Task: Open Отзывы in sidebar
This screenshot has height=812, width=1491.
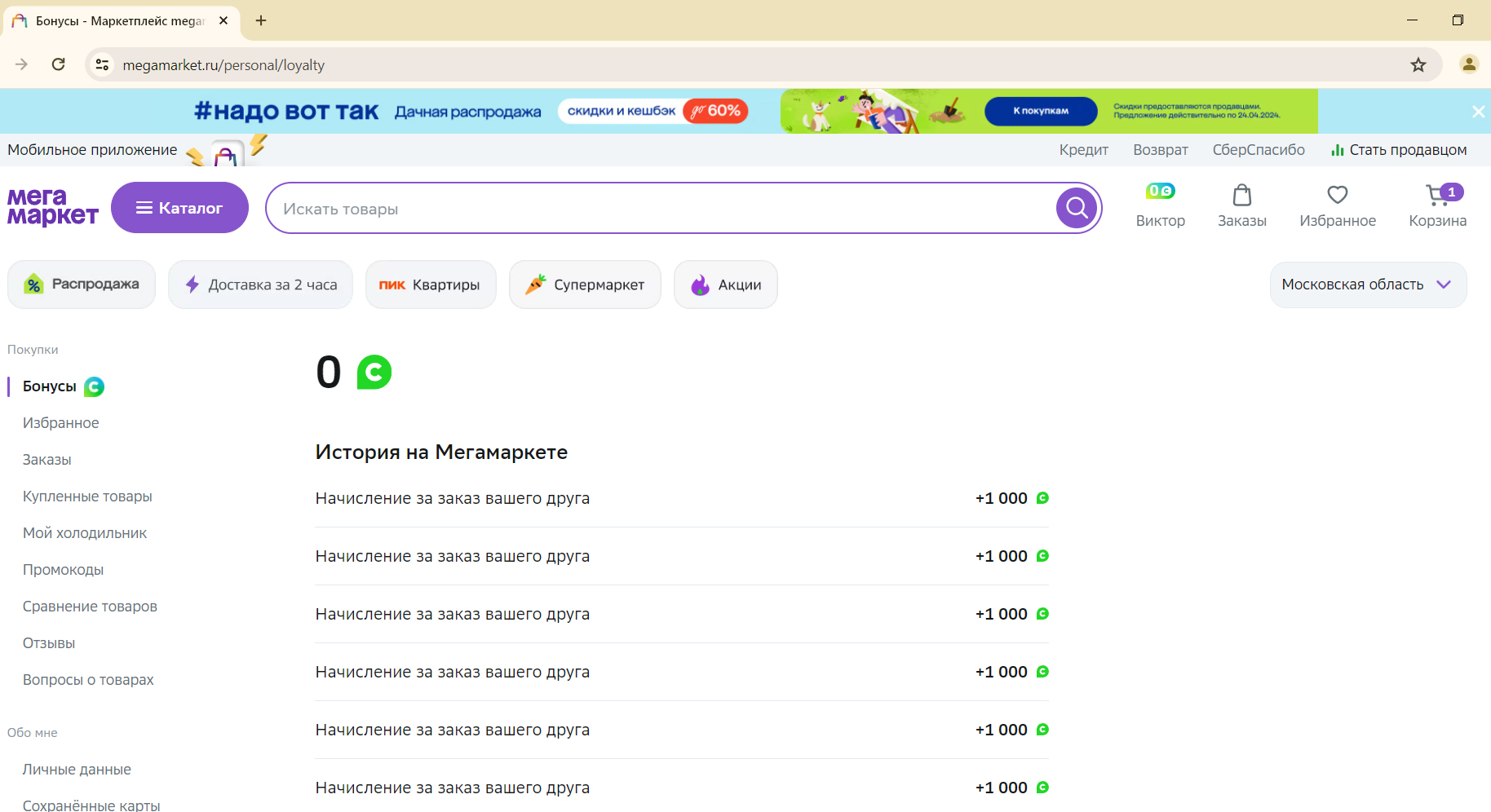Action: pyautogui.click(x=49, y=643)
